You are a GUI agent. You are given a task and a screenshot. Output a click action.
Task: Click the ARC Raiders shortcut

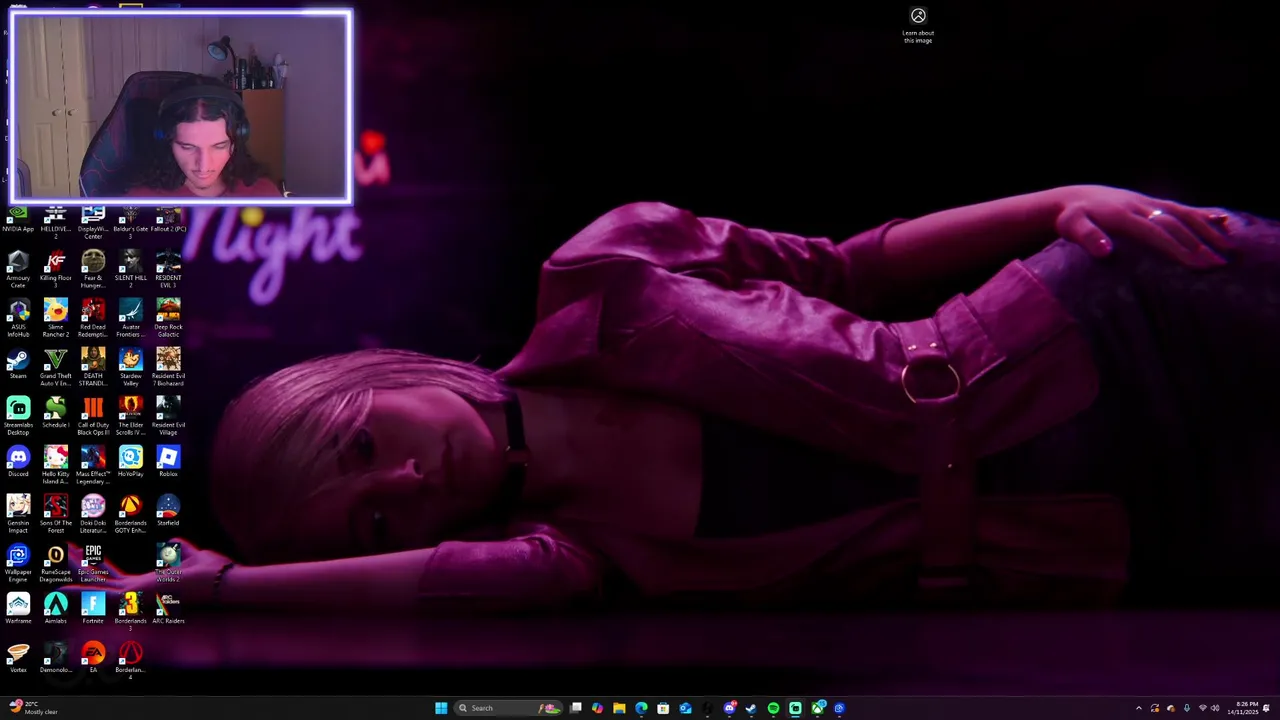click(168, 609)
